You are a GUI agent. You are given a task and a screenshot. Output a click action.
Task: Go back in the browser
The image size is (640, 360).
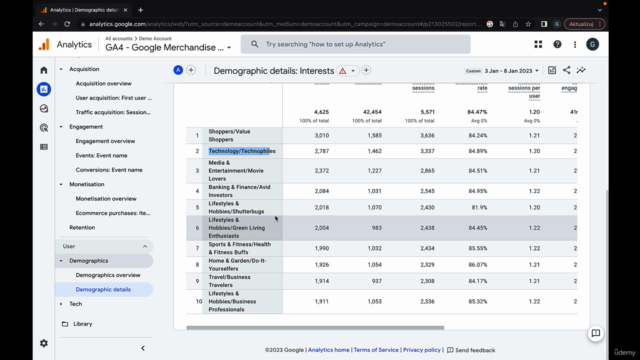pos(41,24)
